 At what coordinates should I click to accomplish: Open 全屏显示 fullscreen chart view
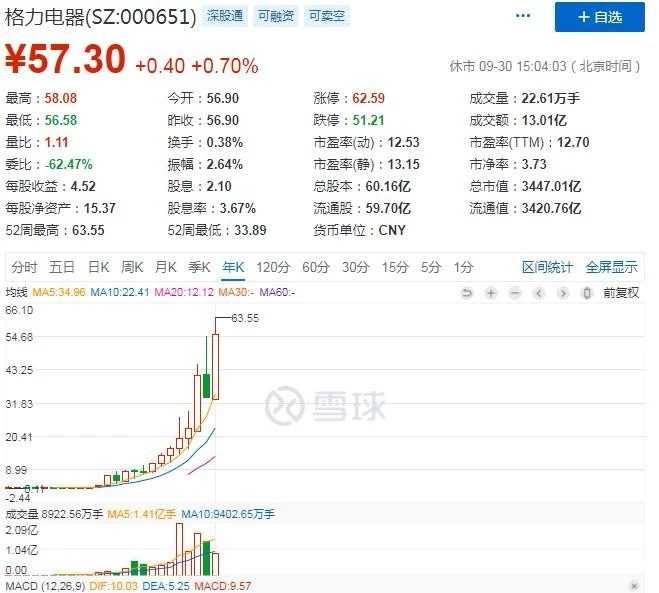[612, 267]
